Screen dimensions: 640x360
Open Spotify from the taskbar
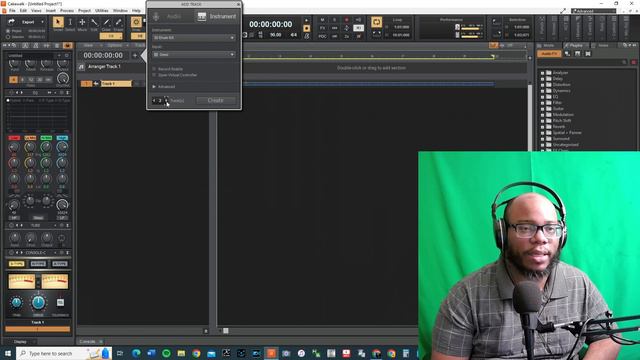(166, 353)
